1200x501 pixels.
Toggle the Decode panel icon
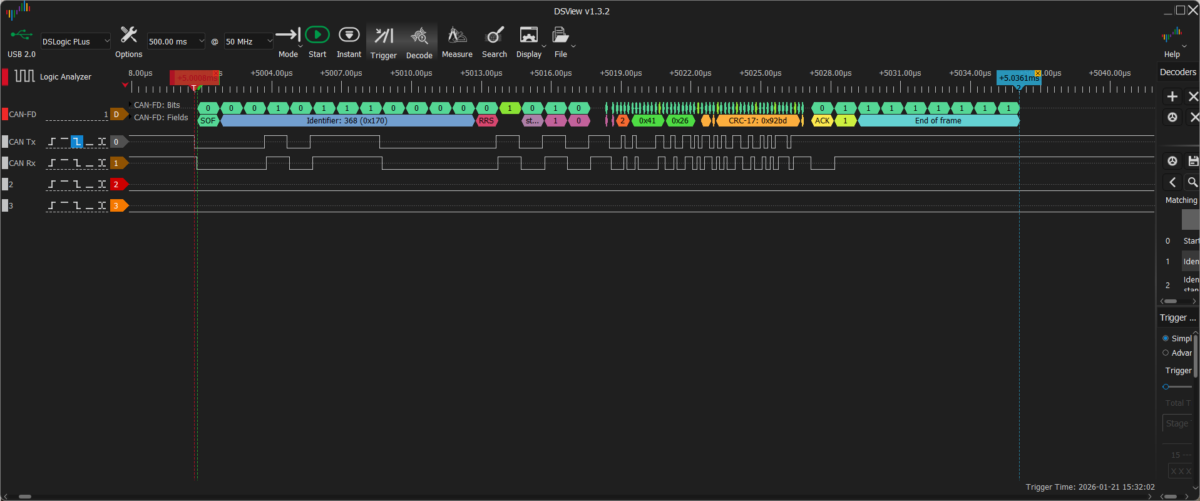419,36
